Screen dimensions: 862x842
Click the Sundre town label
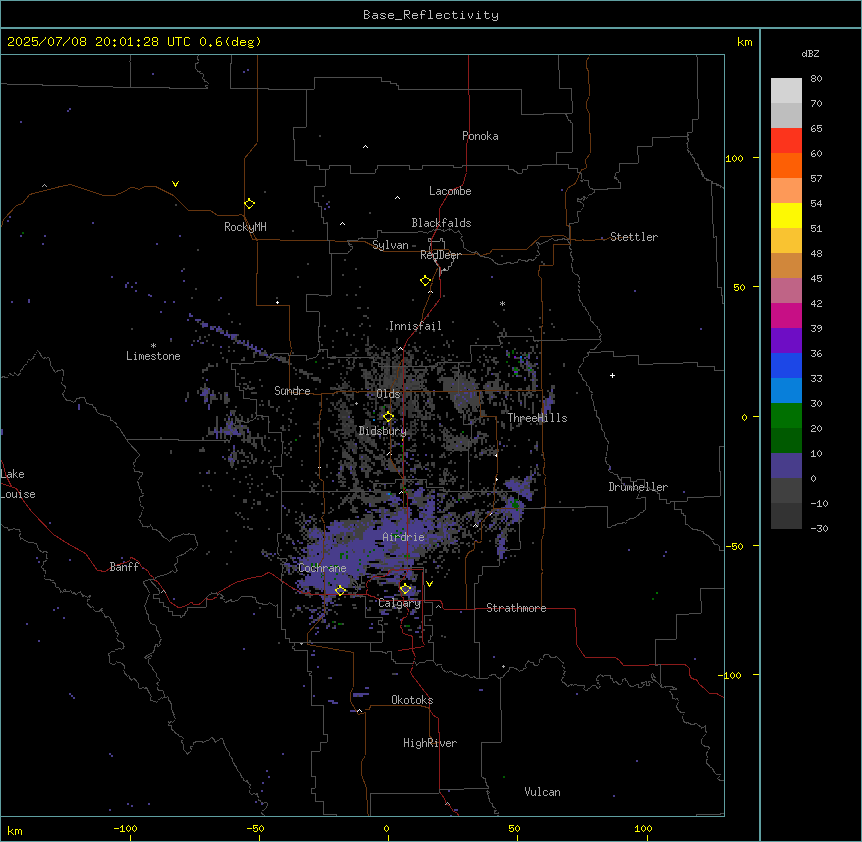click(292, 391)
